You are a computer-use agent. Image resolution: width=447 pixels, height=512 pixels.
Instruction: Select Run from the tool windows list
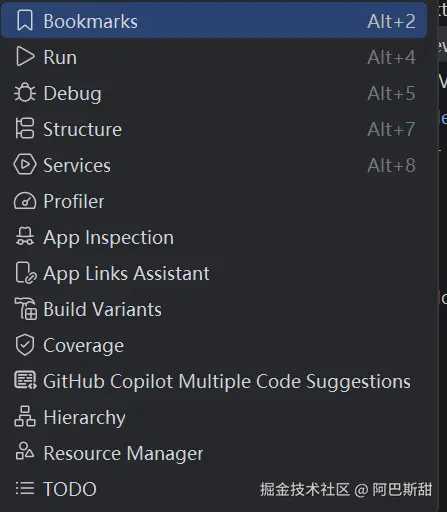(214, 57)
